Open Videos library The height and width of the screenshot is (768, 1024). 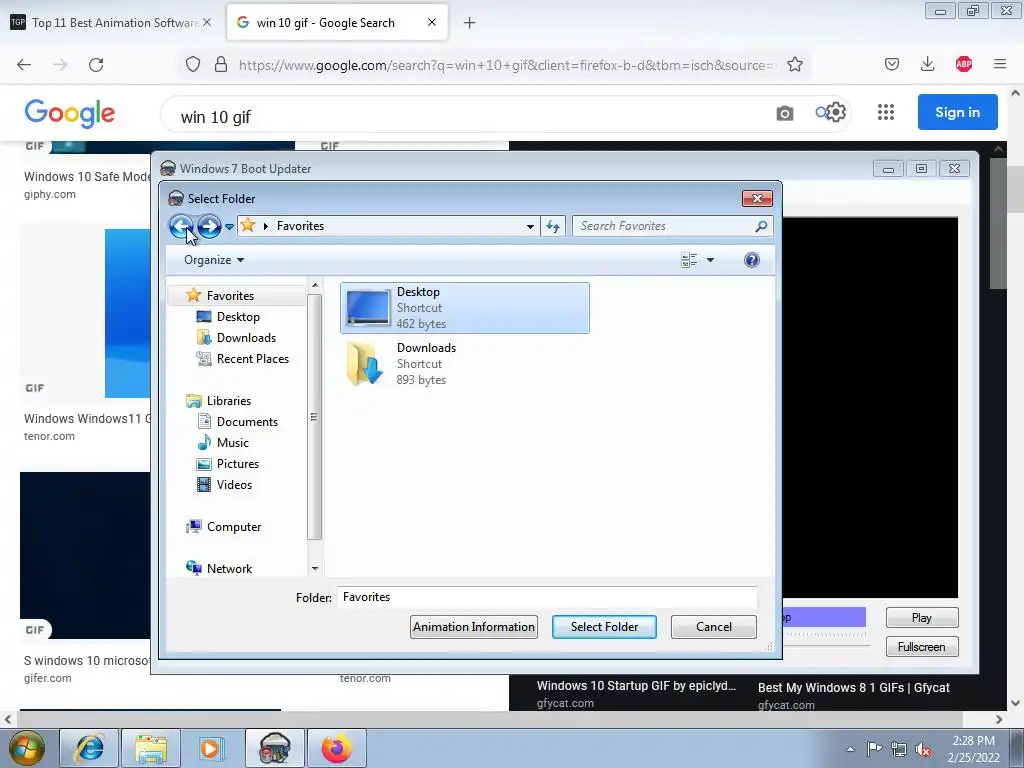click(234, 485)
